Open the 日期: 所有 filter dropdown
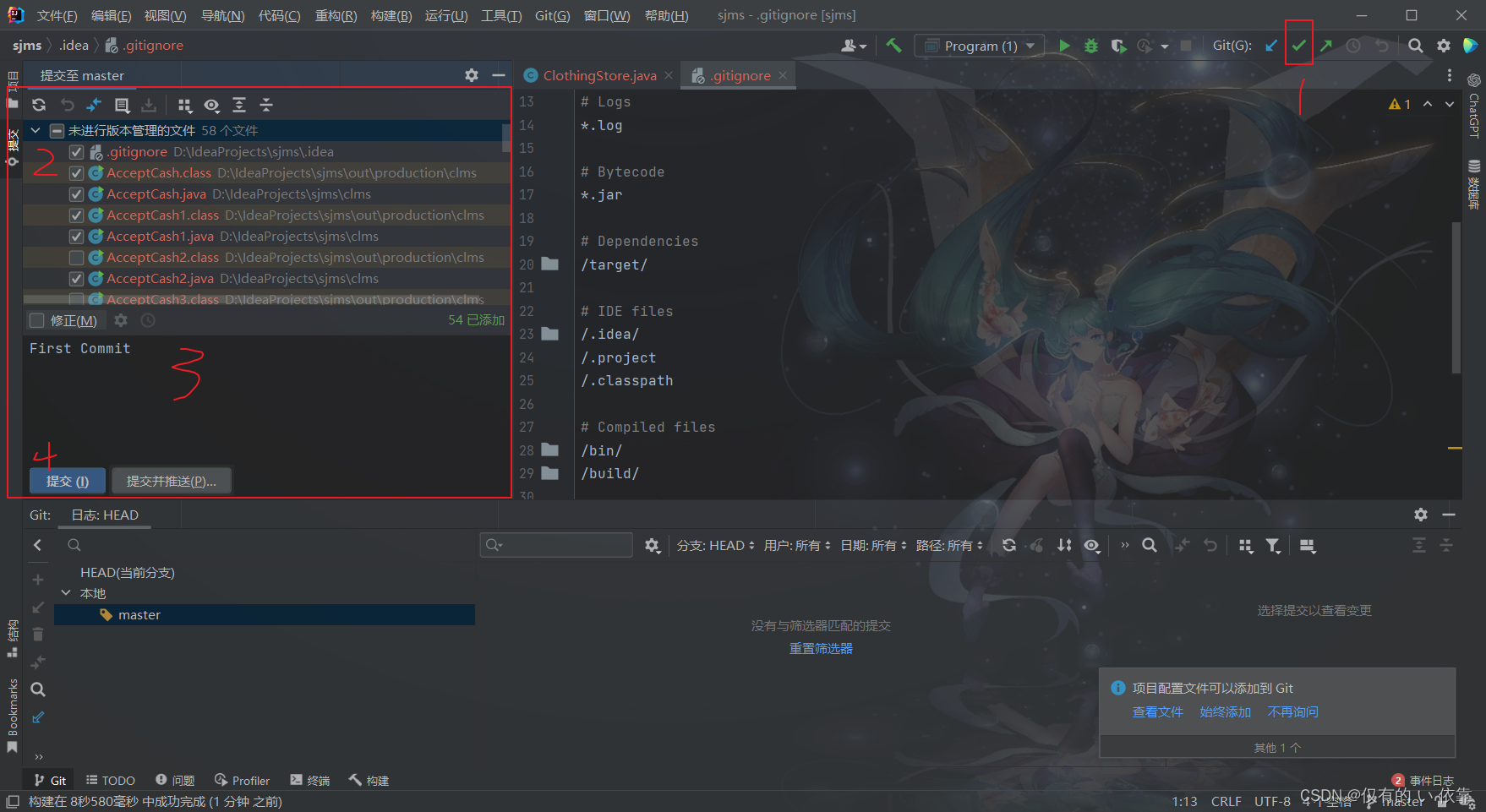 click(x=873, y=546)
